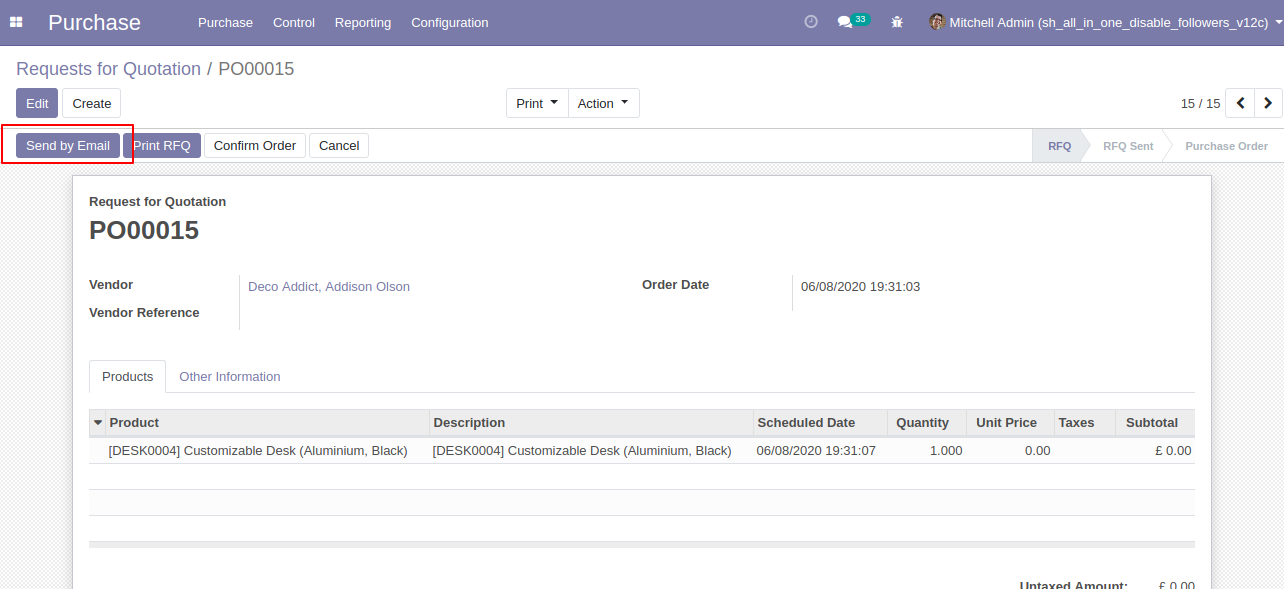This screenshot has height=589, width=1284.
Task: Open the Purchase menu
Action: click(x=225, y=22)
